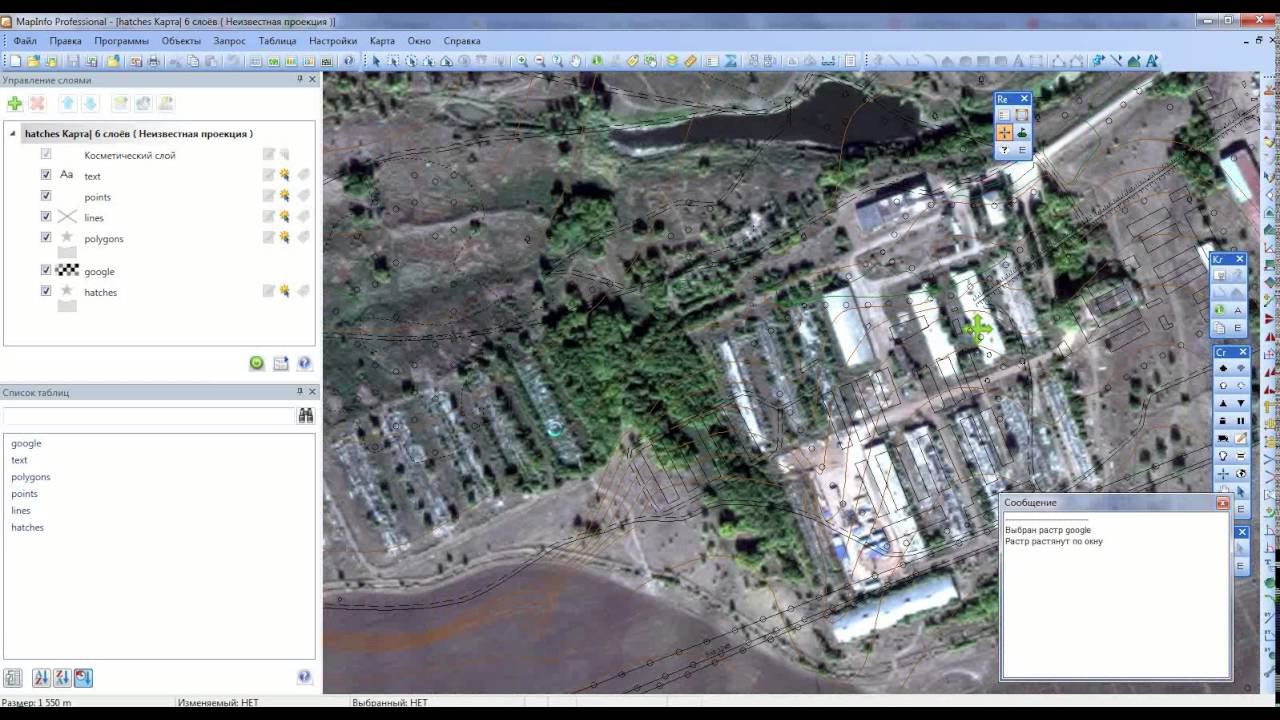Click the E button in Re palette
Viewport: 1280px width, 720px height.
[1022, 149]
